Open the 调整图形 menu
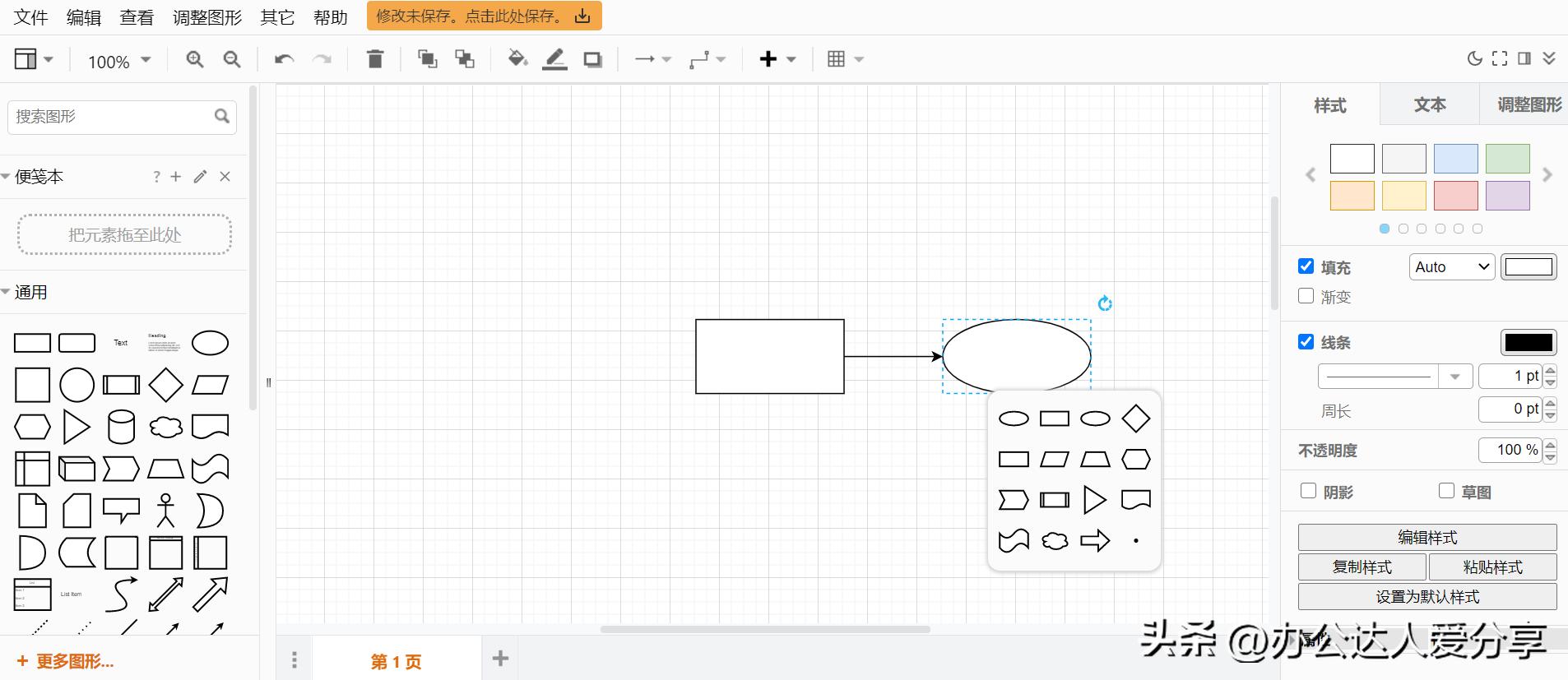Image resolution: width=1568 pixels, height=680 pixels. [207, 17]
